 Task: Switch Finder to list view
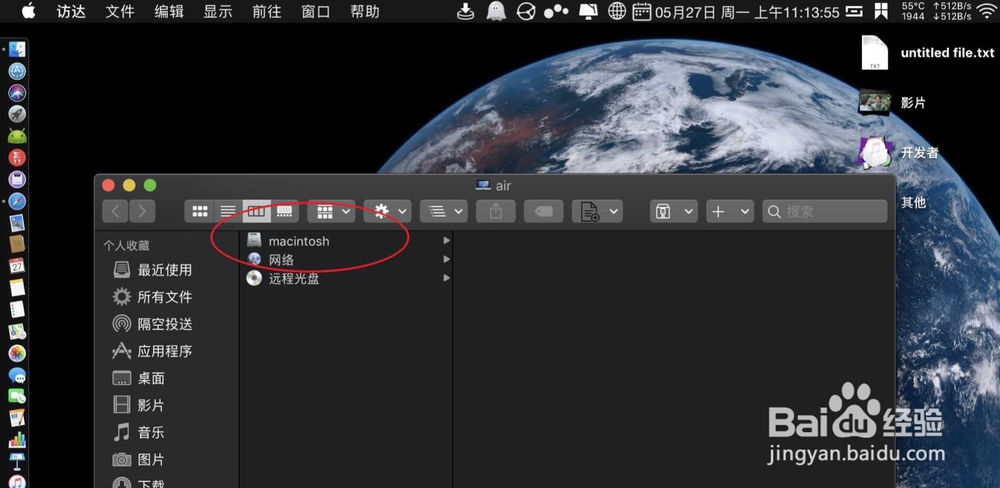point(228,211)
